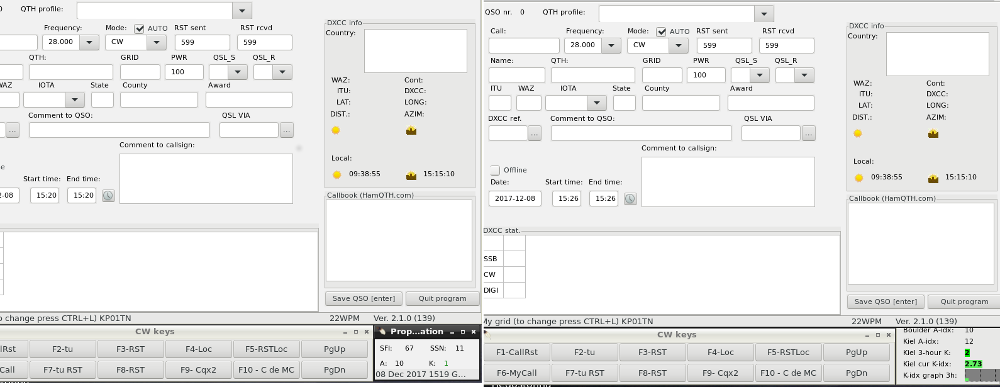
Task: Expand QSL_R dropdown in left window
Action: (x=283, y=72)
